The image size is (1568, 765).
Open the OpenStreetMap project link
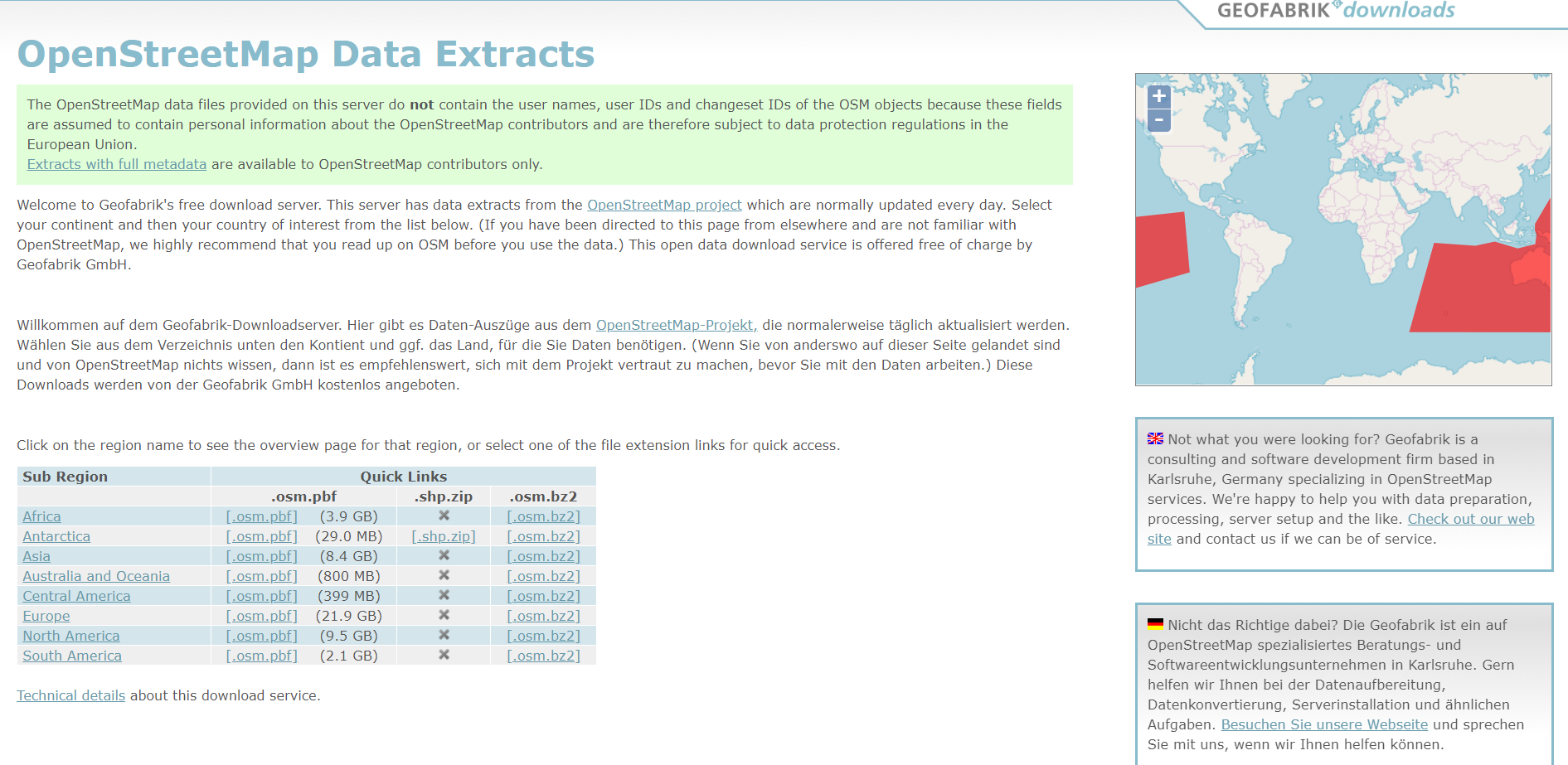point(664,205)
